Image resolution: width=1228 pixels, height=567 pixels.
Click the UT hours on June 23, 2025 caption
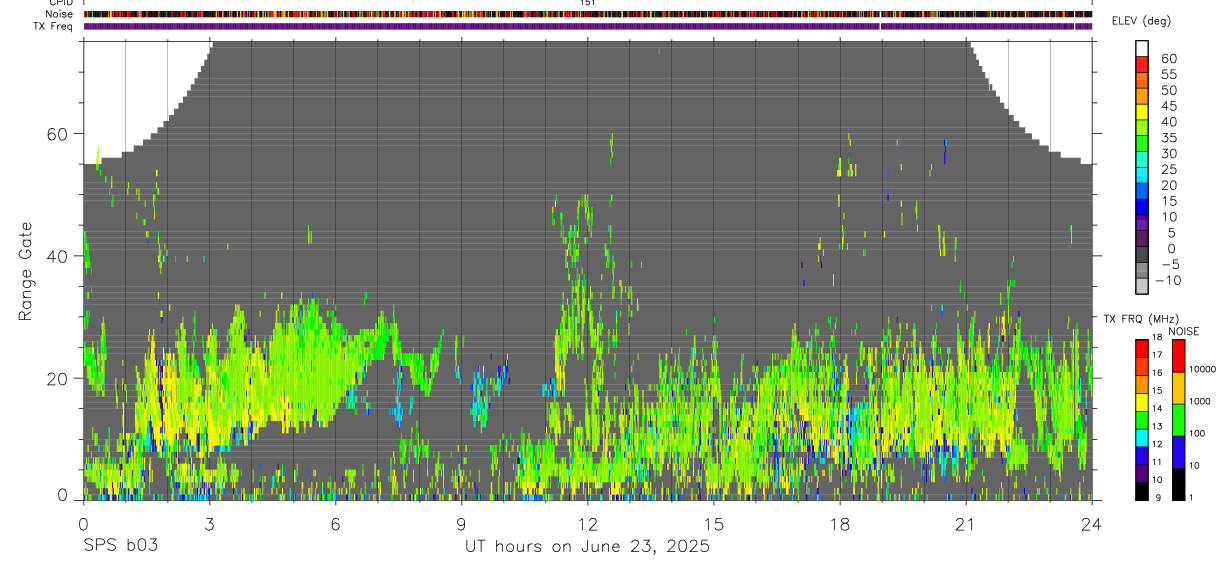coord(587,546)
